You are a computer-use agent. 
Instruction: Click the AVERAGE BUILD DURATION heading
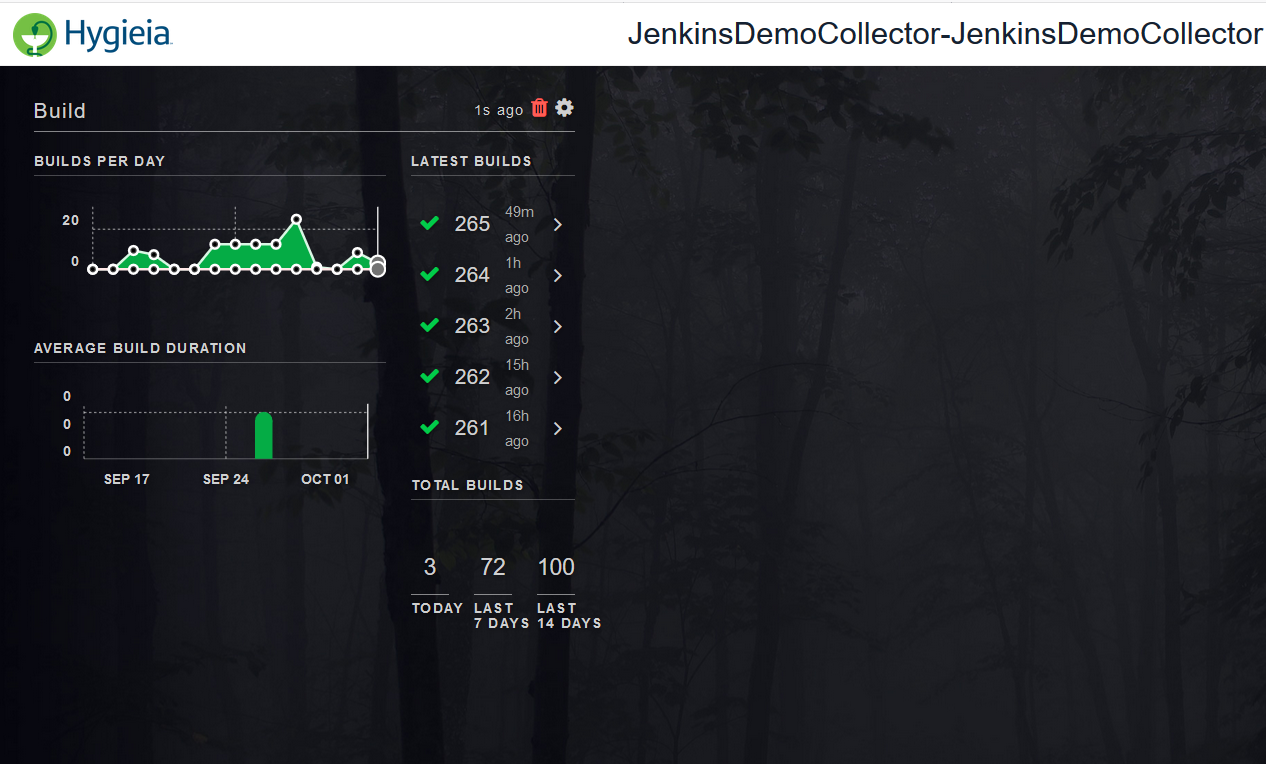(x=140, y=348)
